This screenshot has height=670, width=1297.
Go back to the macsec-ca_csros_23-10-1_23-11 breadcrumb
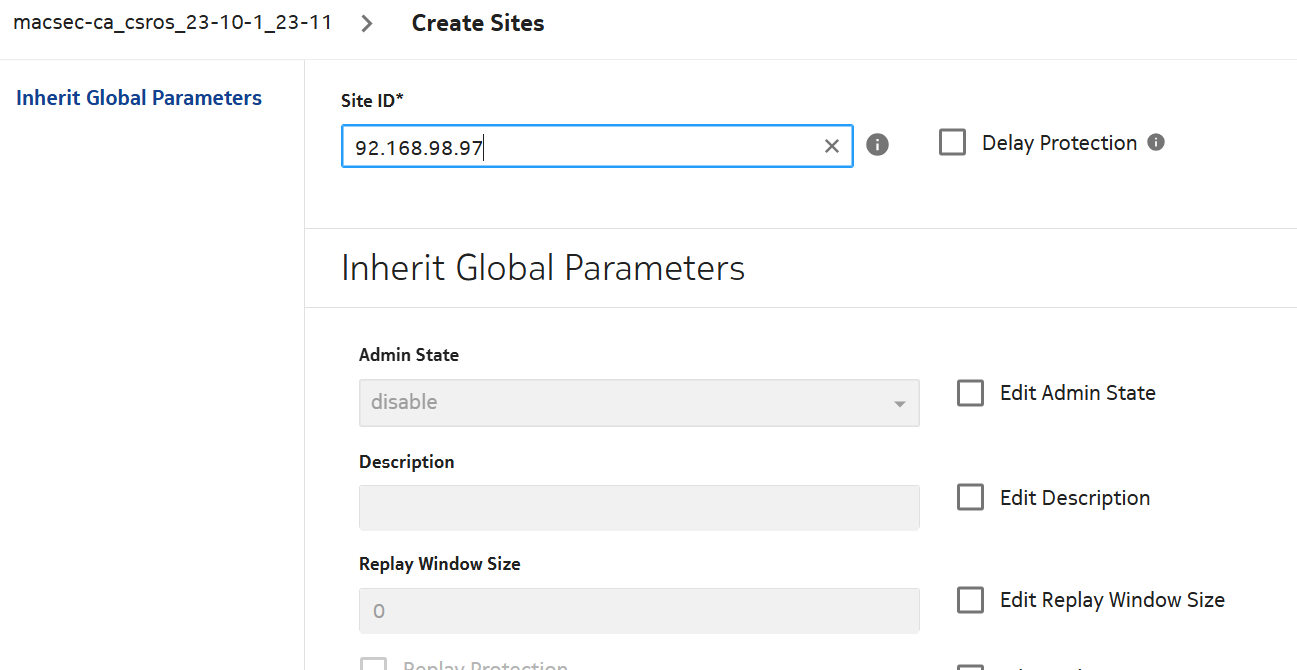[x=172, y=23]
